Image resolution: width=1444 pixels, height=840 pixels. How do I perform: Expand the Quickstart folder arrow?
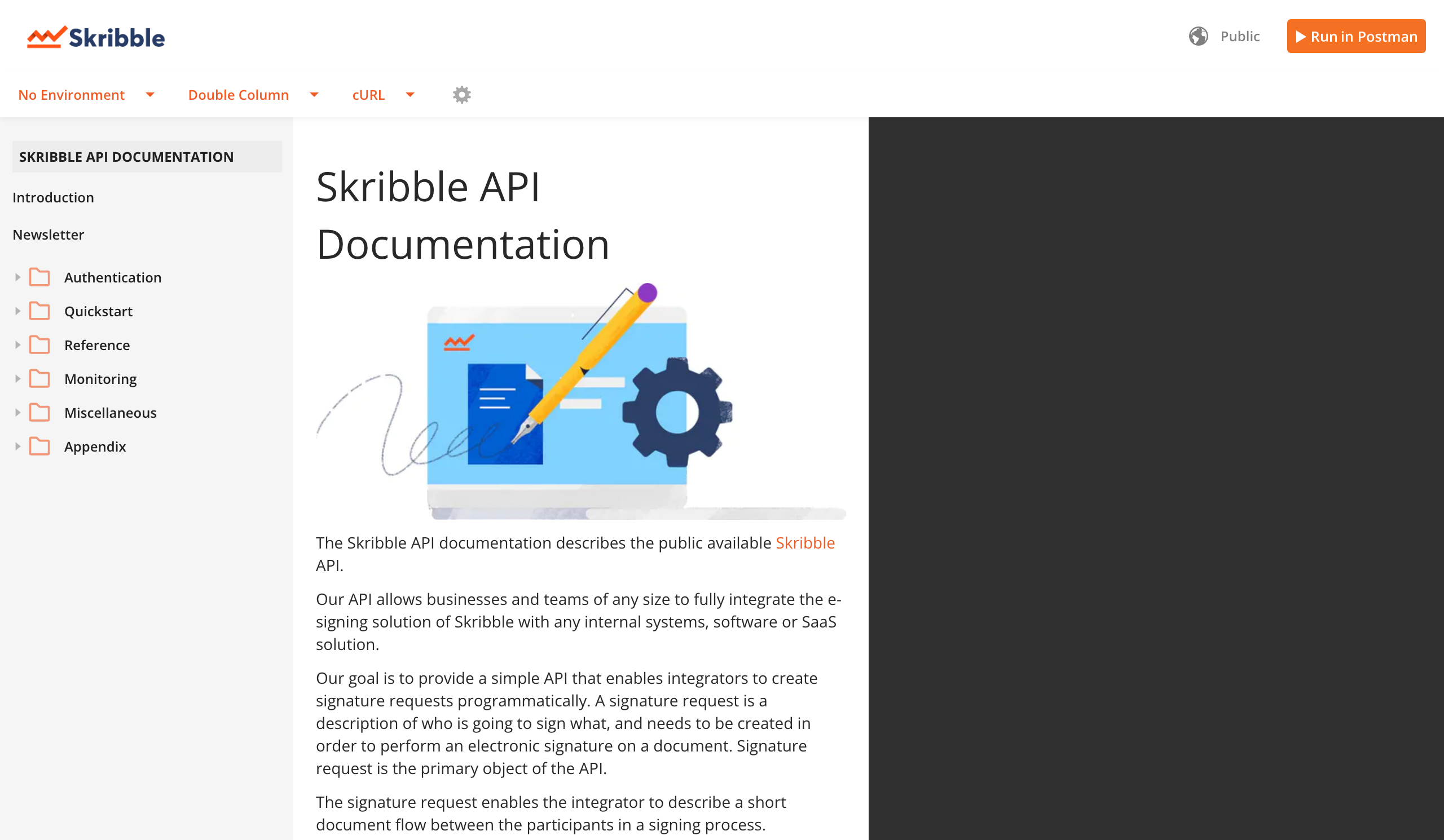click(x=17, y=311)
